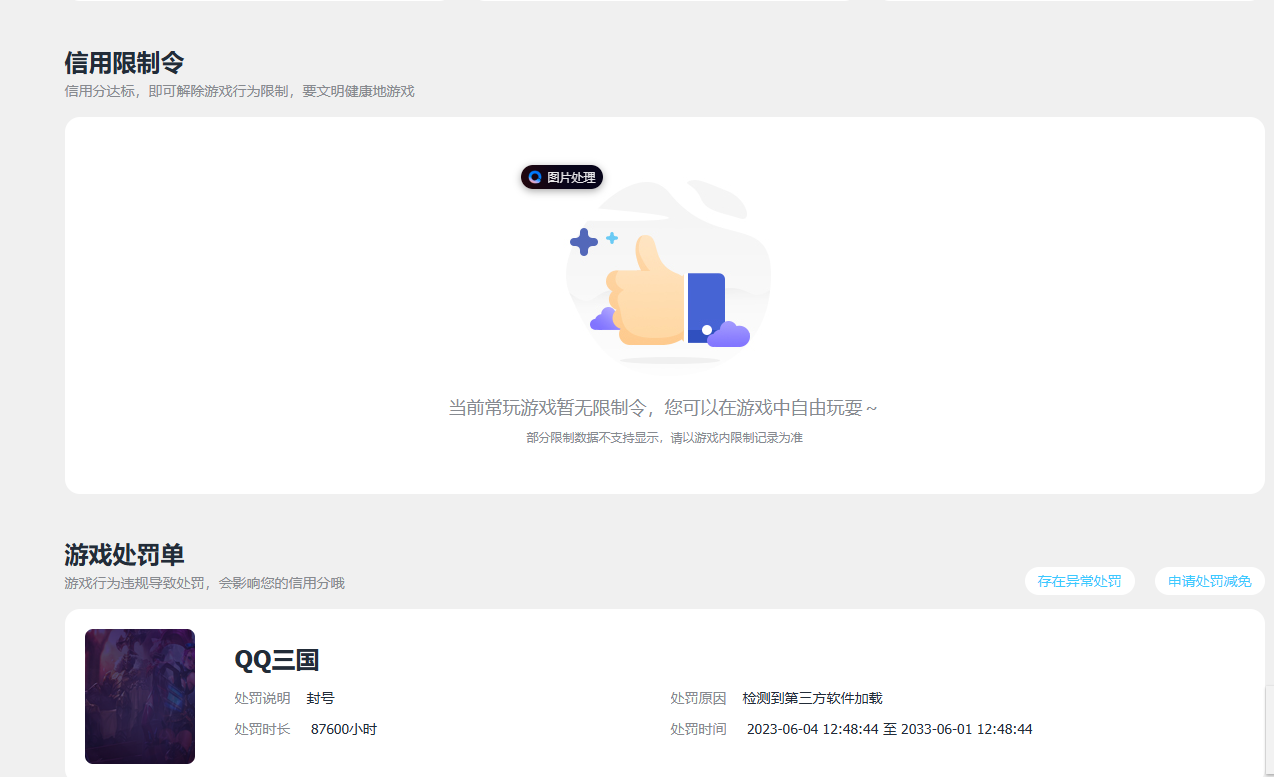The width and height of the screenshot is (1274, 777).
Task: Open the QQ三国 game cover thumbnail
Action: coord(140,696)
